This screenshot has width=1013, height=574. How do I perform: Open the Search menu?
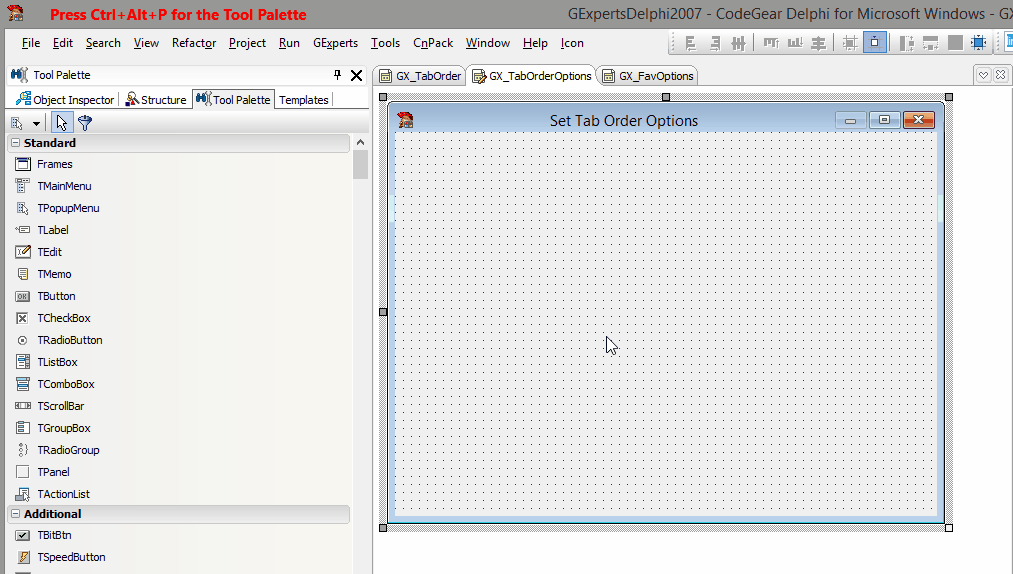tap(103, 43)
